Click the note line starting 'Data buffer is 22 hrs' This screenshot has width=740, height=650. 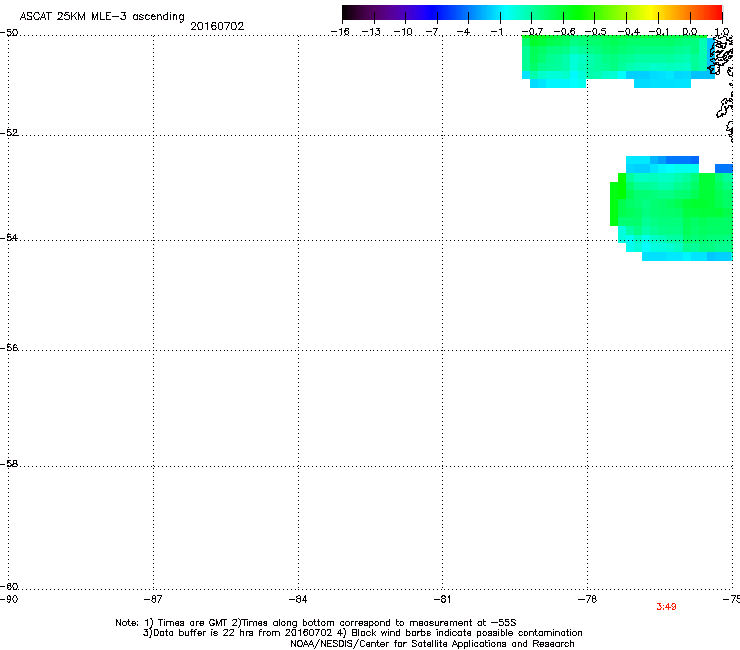pos(362,633)
